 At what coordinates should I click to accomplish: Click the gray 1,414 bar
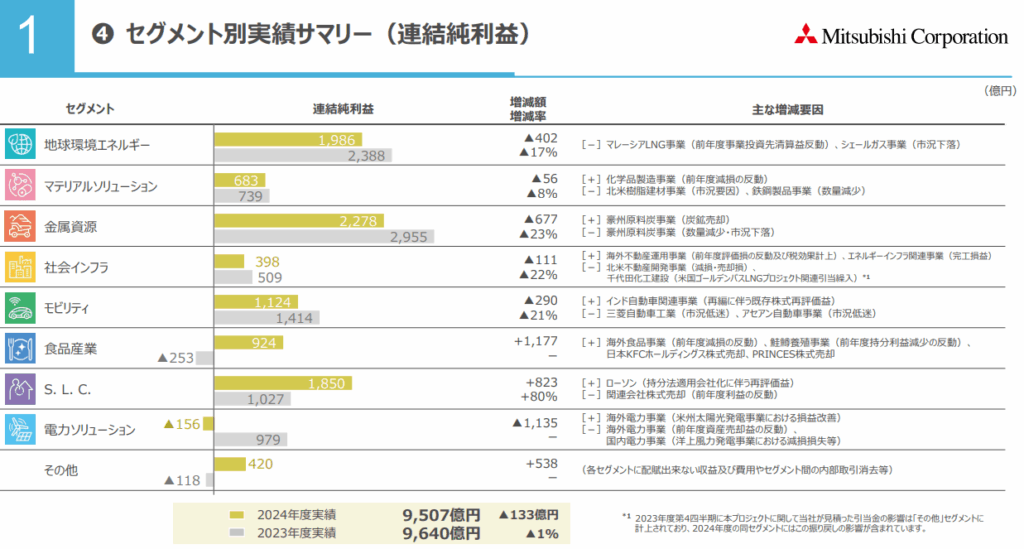click(267, 318)
